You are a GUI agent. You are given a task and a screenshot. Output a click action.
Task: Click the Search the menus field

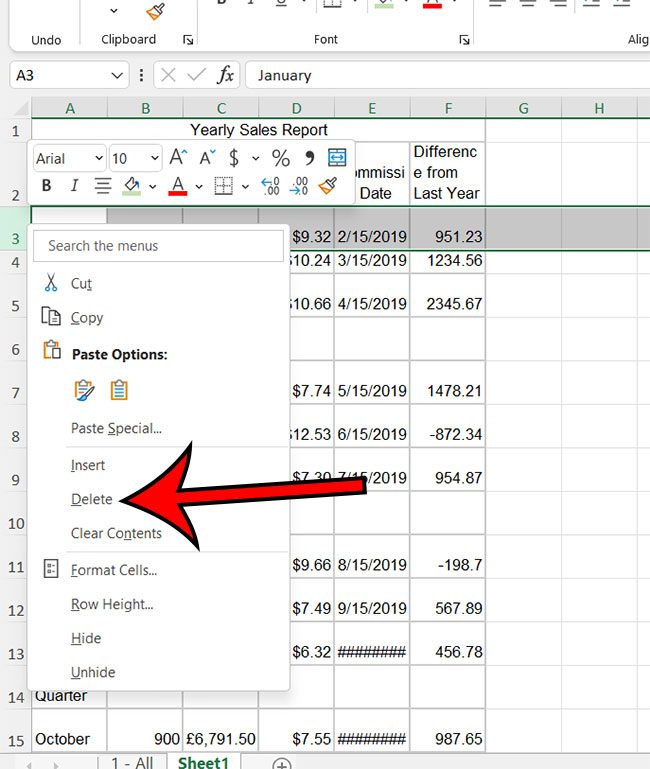[x=158, y=245]
